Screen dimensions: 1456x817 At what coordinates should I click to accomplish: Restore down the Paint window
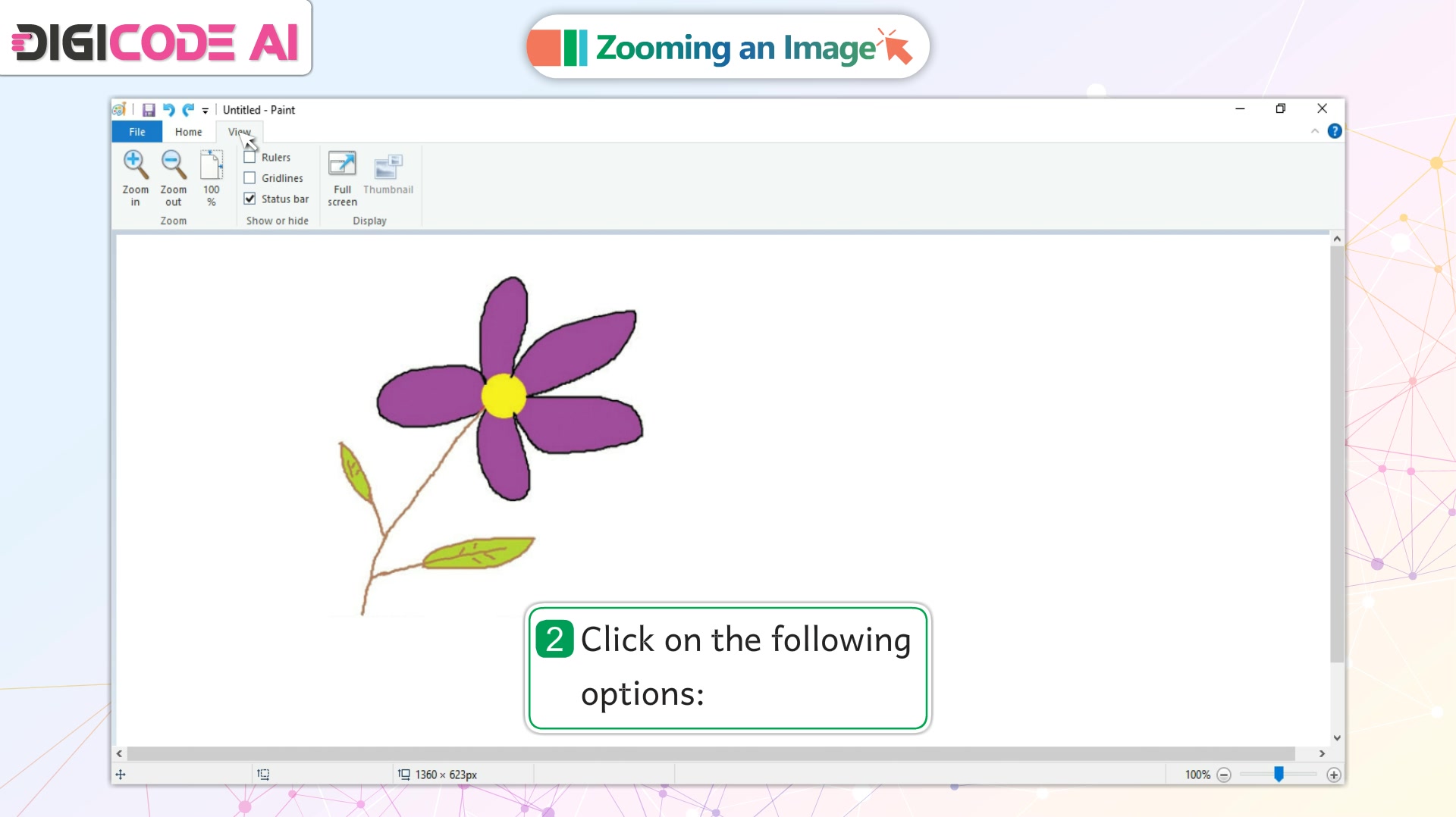[x=1281, y=108]
